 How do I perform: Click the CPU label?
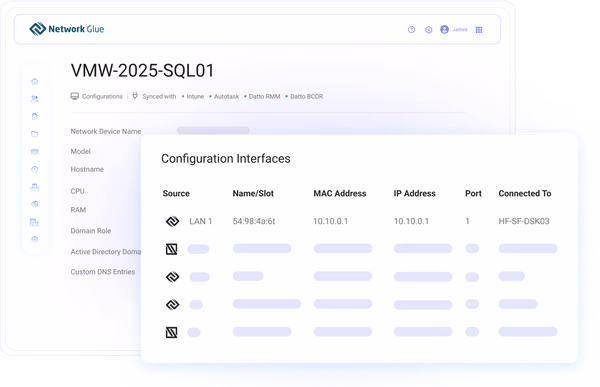(x=77, y=191)
